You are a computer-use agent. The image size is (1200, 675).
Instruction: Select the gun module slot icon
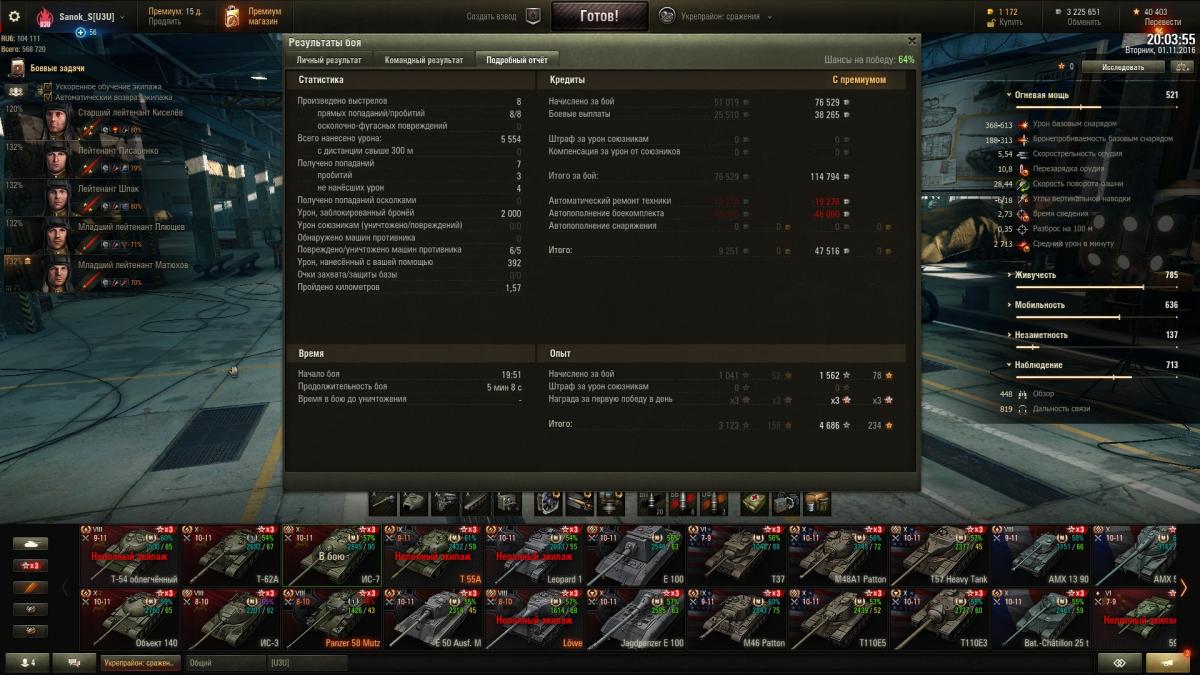coord(383,502)
